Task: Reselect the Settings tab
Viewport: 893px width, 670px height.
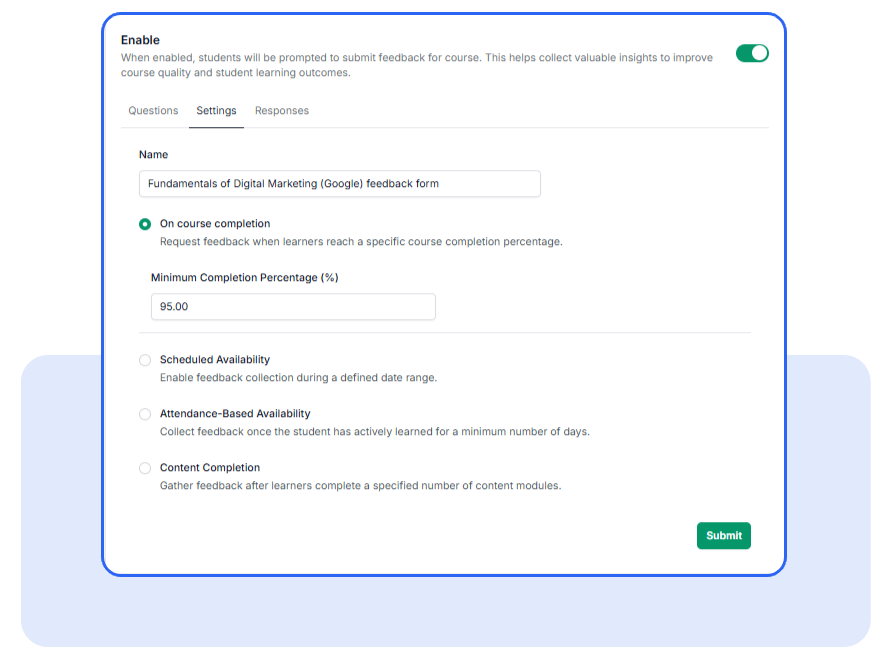Action: [x=216, y=110]
